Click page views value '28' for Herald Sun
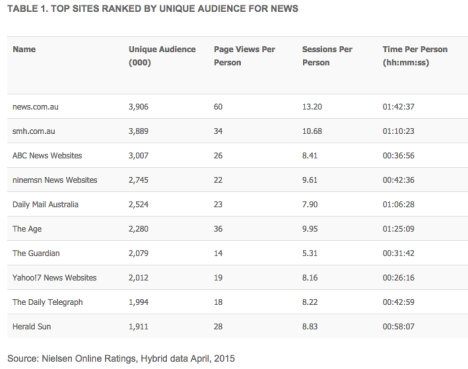The image size is (468, 369). point(218,327)
